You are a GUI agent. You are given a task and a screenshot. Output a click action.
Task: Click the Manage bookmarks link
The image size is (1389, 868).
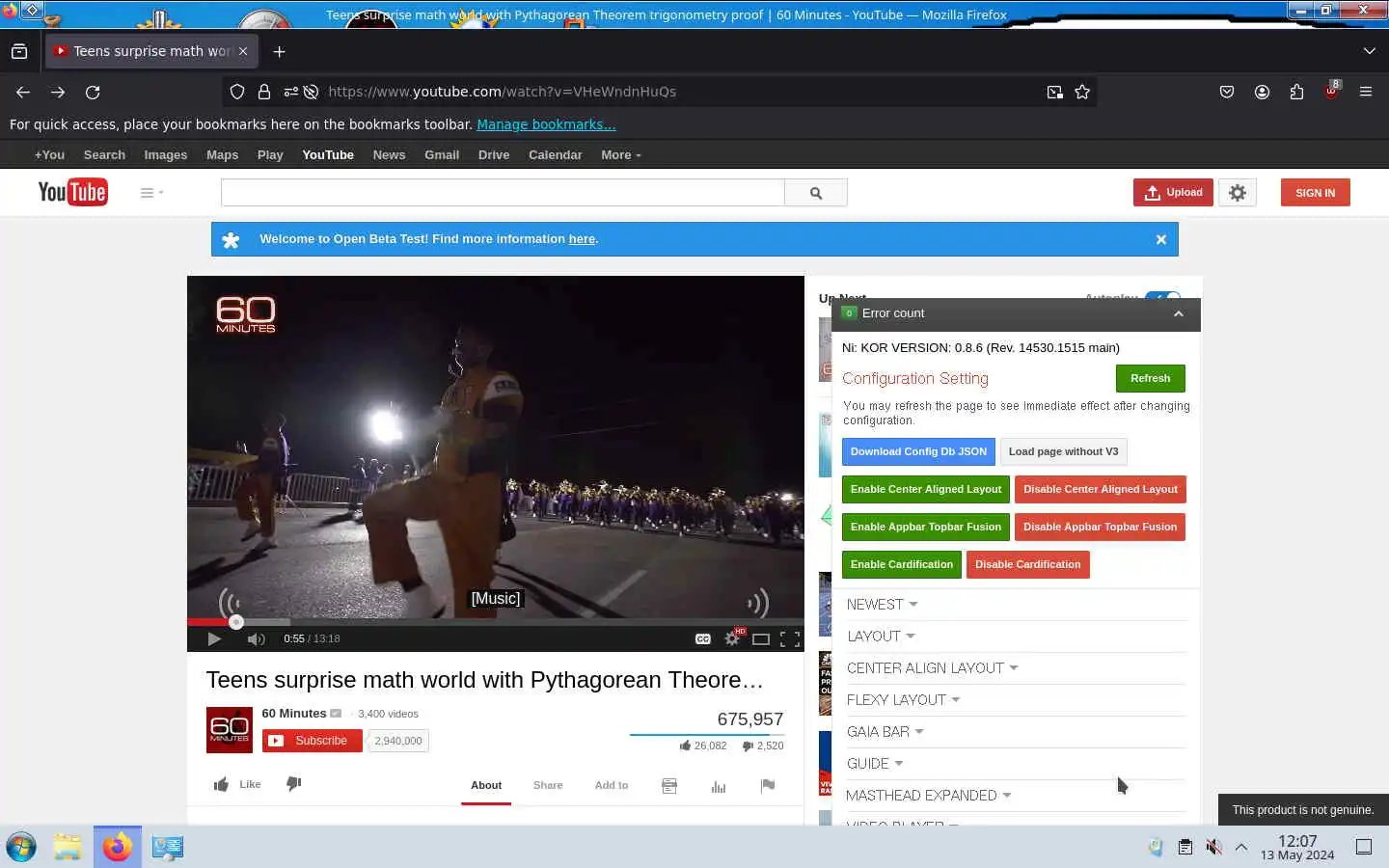[546, 124]
